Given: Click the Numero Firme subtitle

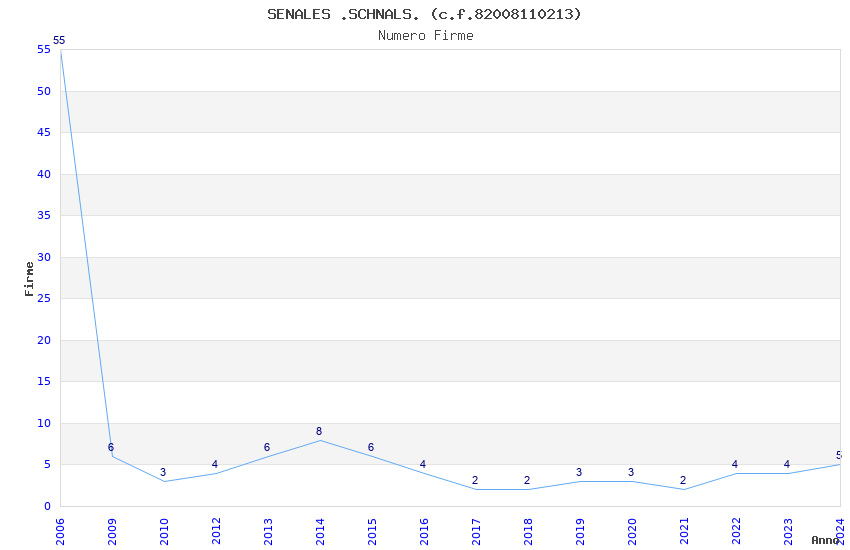Looking at the screenshot, I should point(425,35).
